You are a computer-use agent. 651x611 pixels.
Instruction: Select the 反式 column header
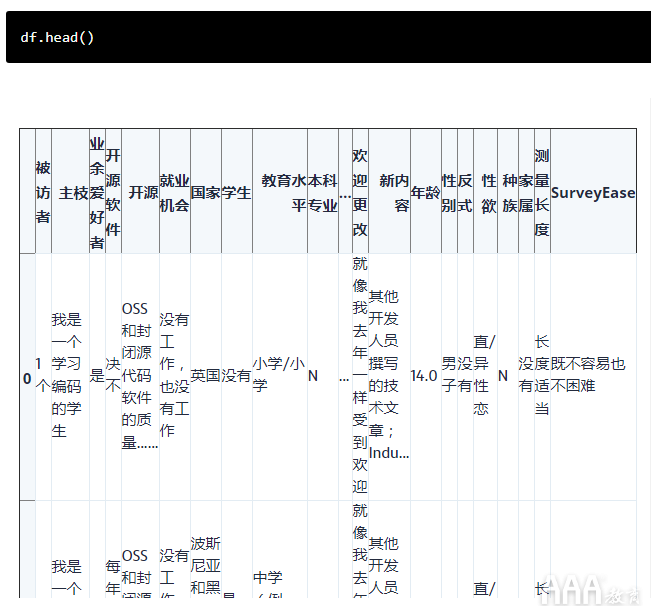tap(465, 192)
